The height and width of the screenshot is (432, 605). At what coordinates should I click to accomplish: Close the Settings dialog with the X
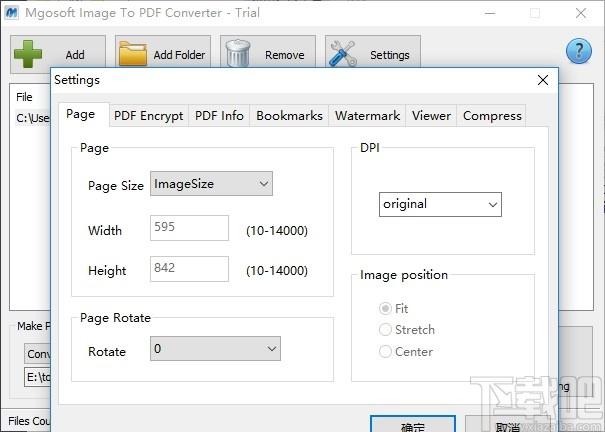coord(543,80)
